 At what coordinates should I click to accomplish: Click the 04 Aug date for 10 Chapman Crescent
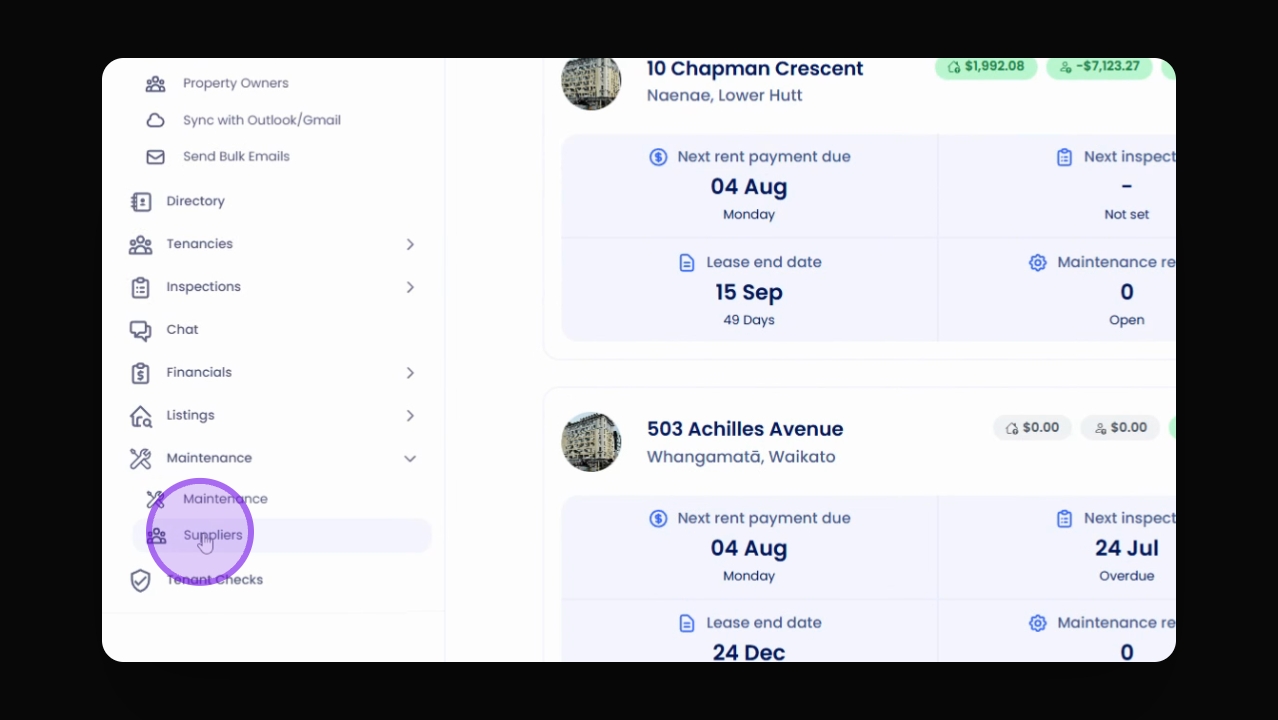coord(749,187)
